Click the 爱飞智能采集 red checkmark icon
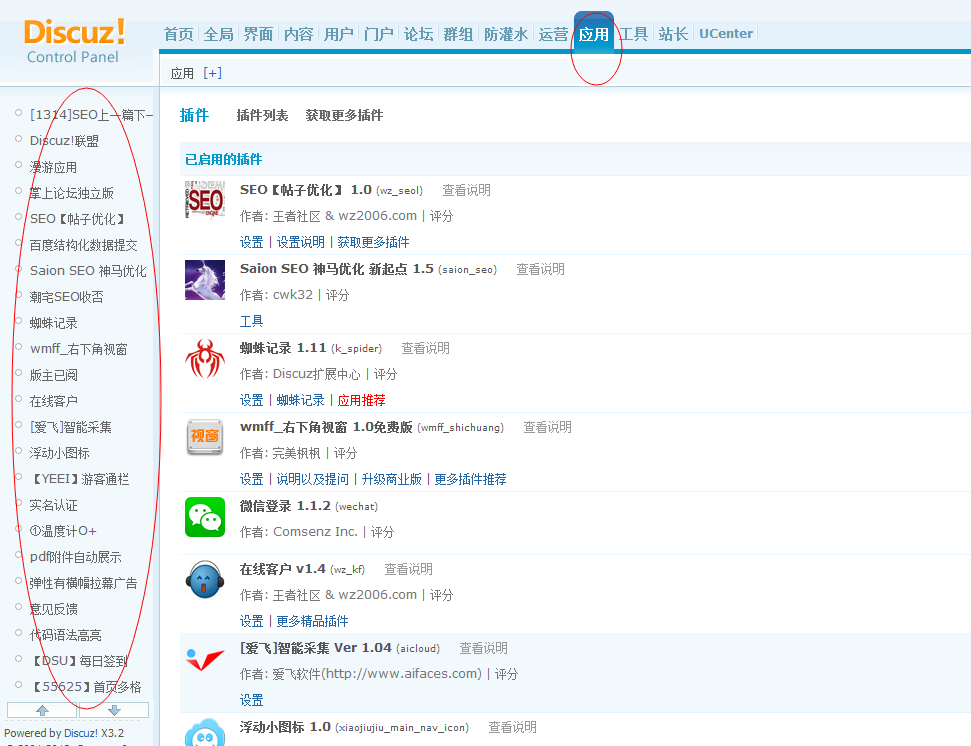This screenshot has height=746, width=971. pos(204,659)
